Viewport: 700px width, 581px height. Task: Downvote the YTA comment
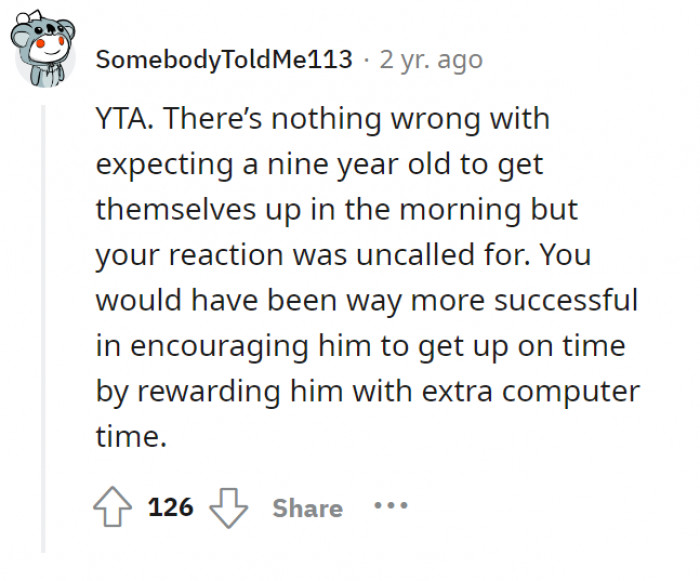click(228, 507)
